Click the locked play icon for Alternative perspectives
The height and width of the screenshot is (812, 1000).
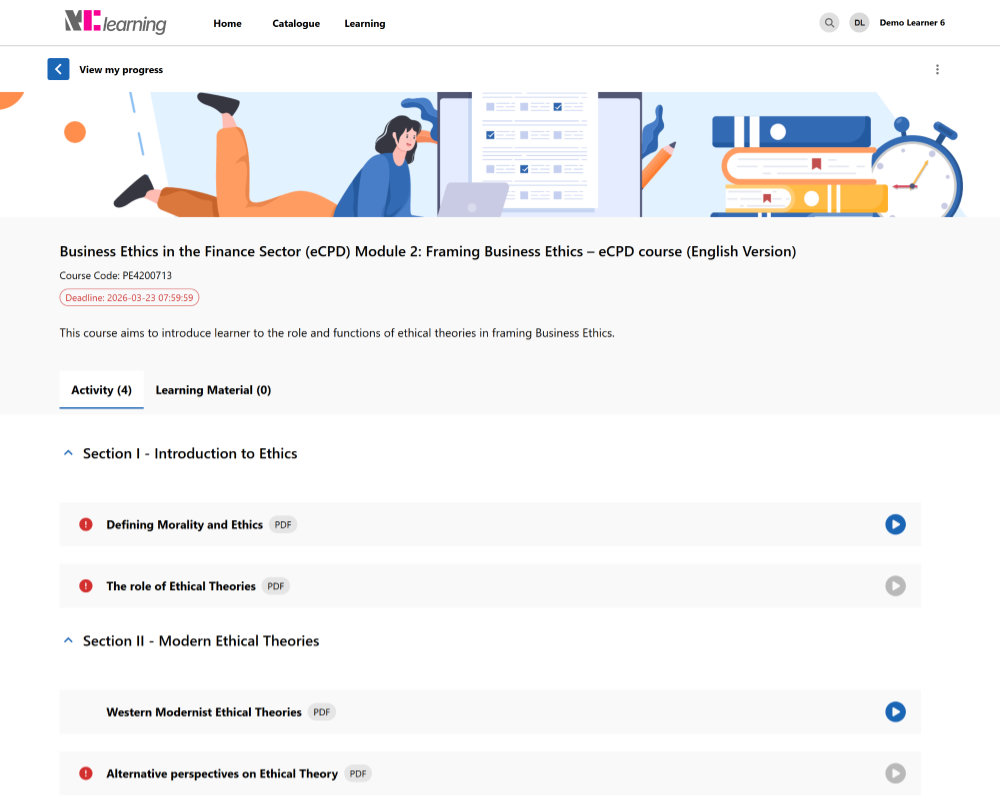[895, 773]
